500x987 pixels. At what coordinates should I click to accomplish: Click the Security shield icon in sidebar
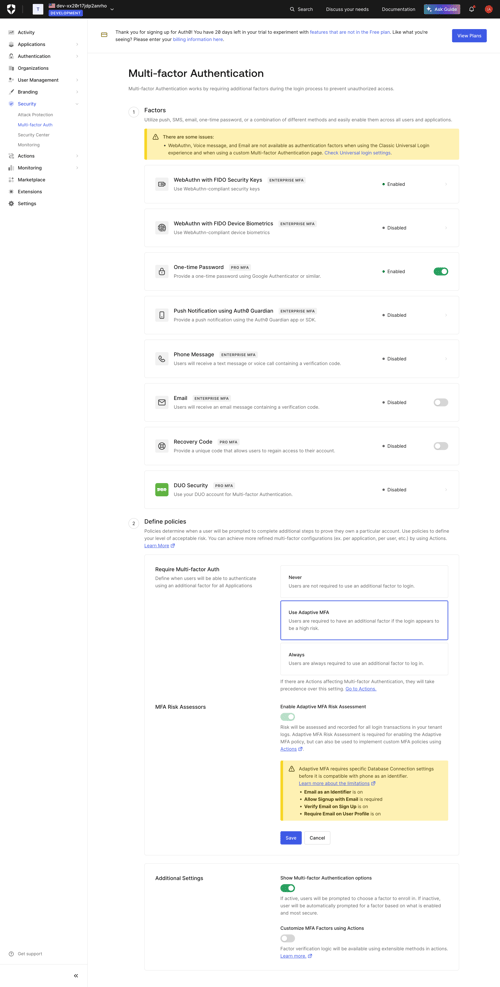(x=11, y=104)
